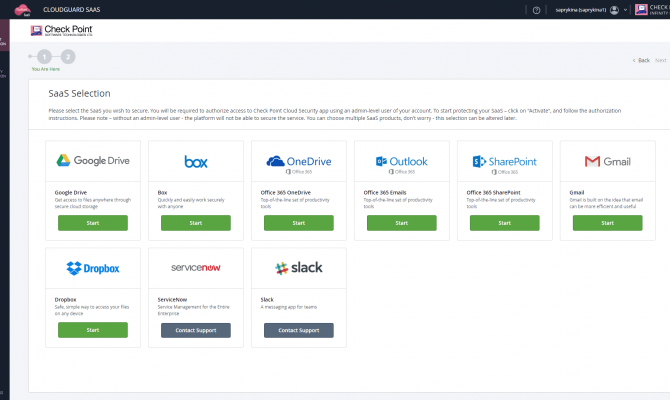Click the 'CLOUDGUARD SAAS' header title
Image resolution: width=670 pixels, height=400 pixels.
(x=71, y=9)
